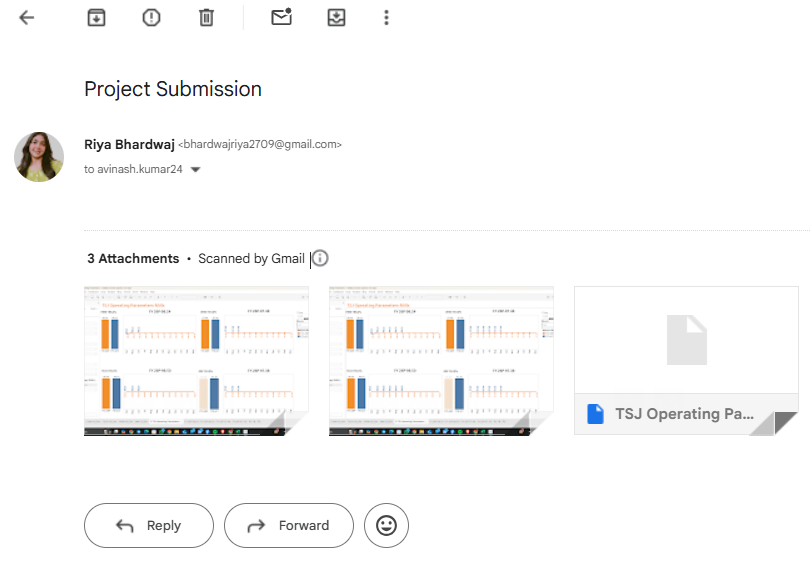
Task: Go back using the left arrow
Action: click(27, 18)
